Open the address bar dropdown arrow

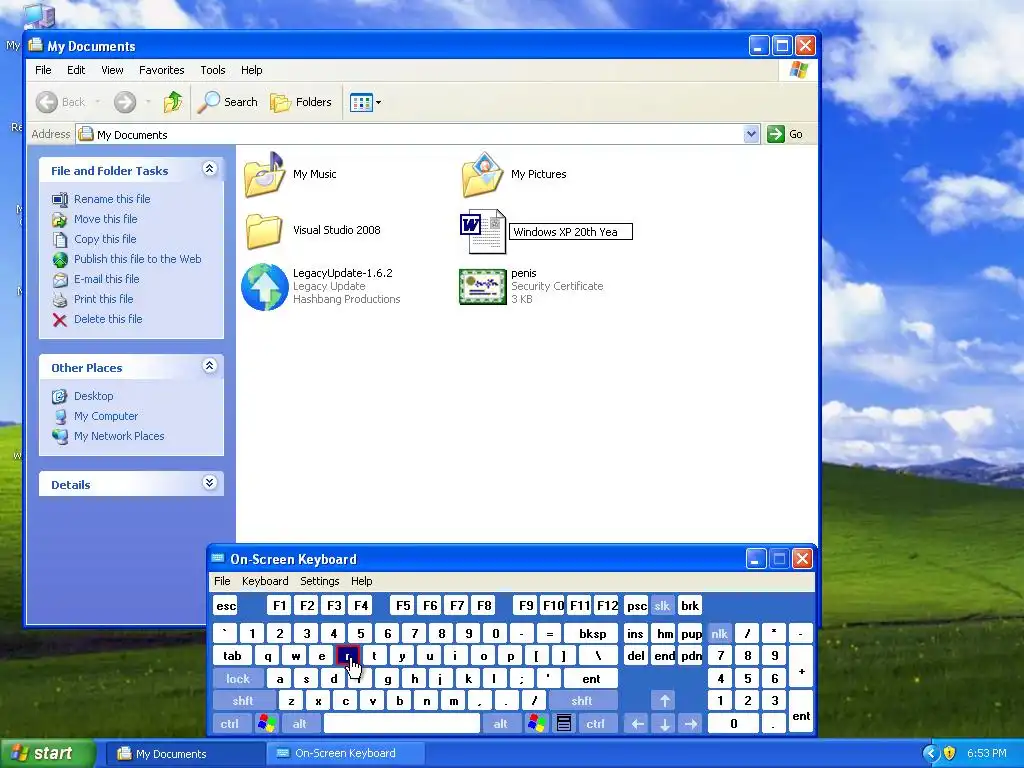click(752, 134)
